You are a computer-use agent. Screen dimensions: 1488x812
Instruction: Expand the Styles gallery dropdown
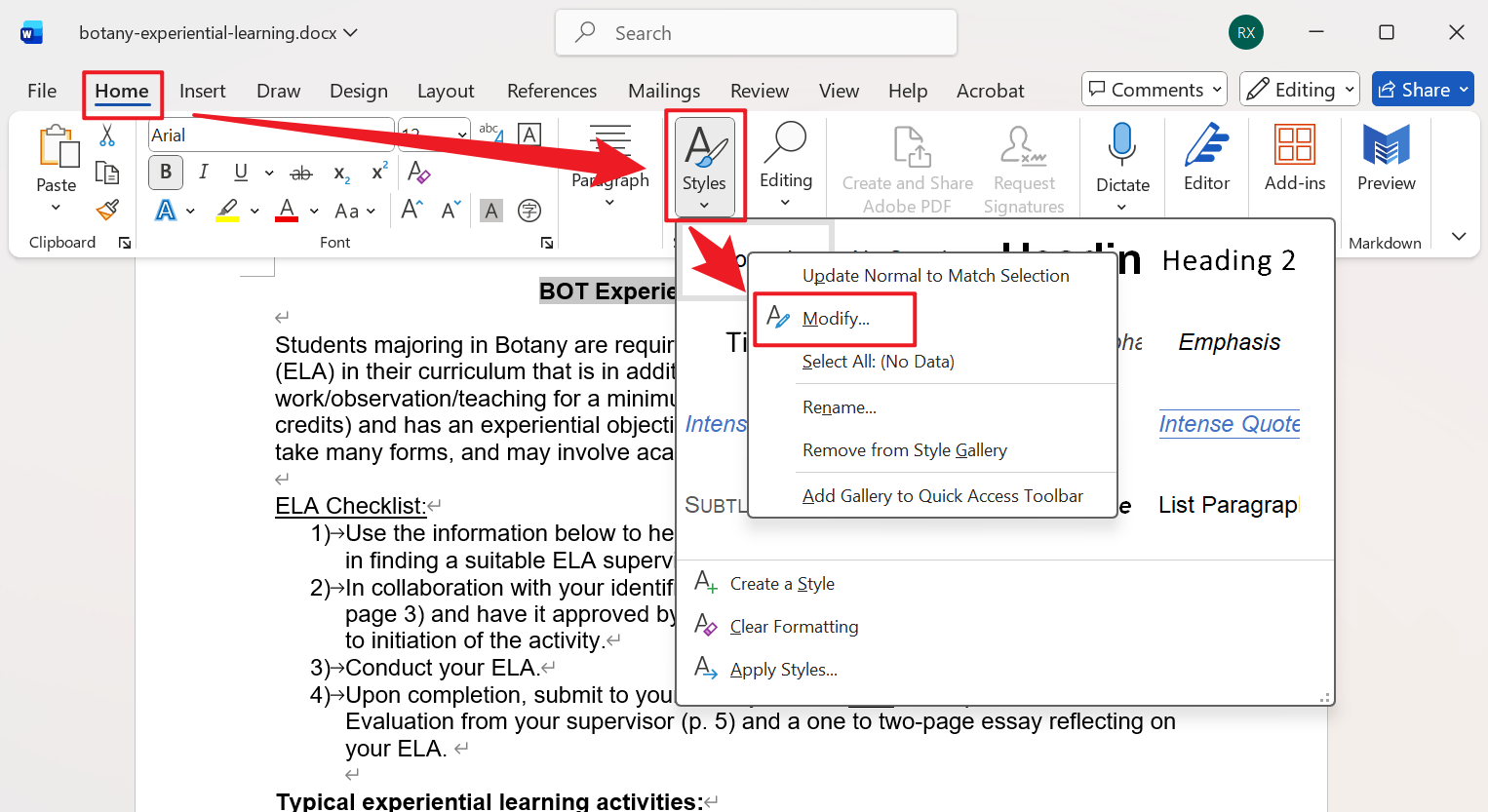point(704,166)
